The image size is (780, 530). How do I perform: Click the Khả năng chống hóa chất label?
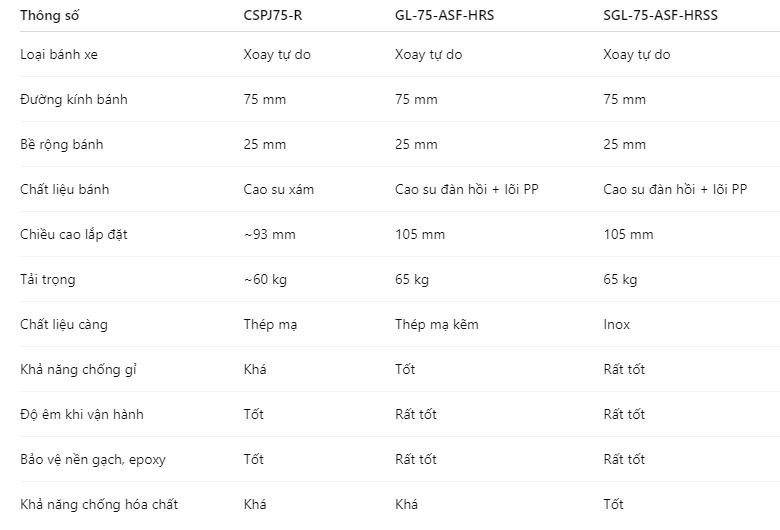coord(99,504)
